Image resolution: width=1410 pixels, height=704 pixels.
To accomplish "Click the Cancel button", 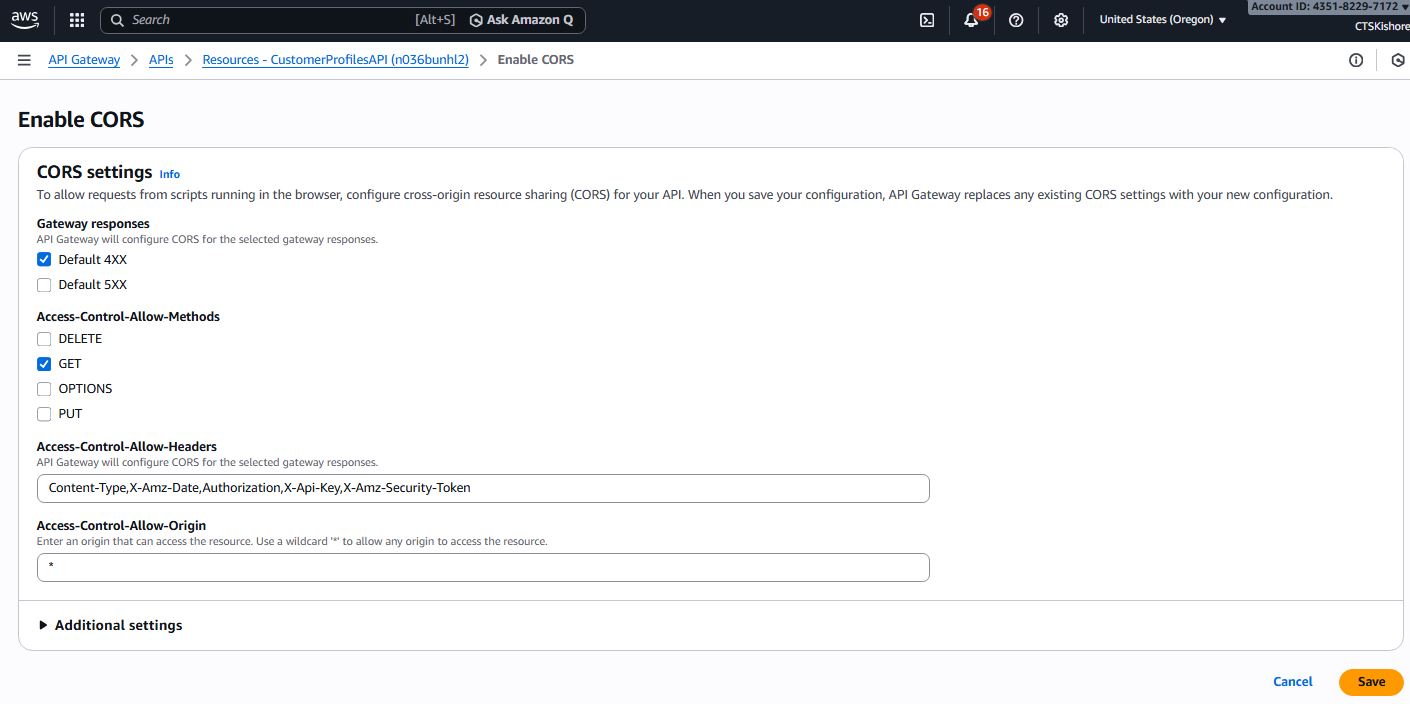I will (x=1292, y=682).
